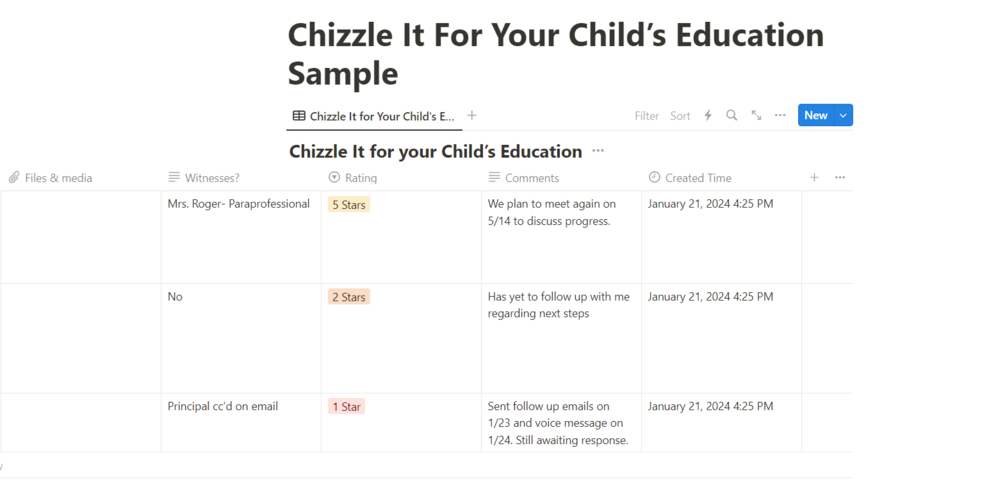Screen dimensions: 1005x480
Task: Open the column options ellipsis in table header
Action: 840,178
